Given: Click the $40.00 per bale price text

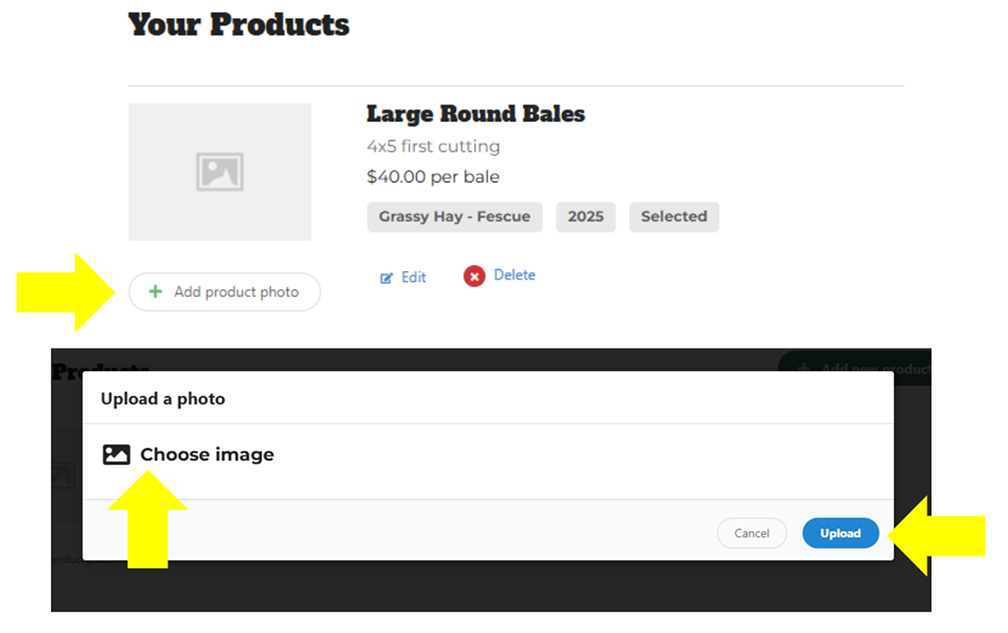Looking at the screenshot, I should (x=433, y=177).
